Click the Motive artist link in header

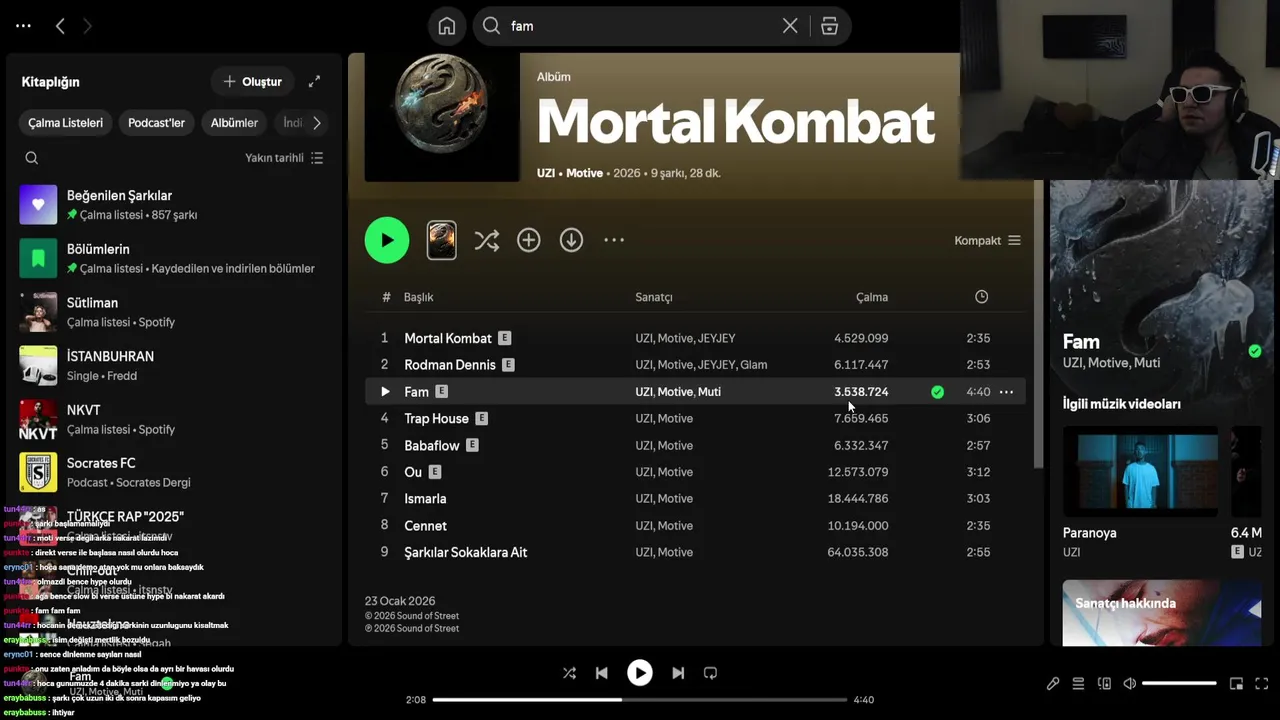pos(584,173)
